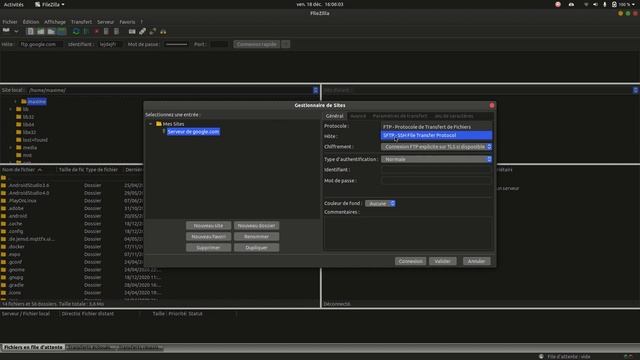This screenshot has height=360, width=640.
Task: Click the Renommer button
Action: point(256,237)
